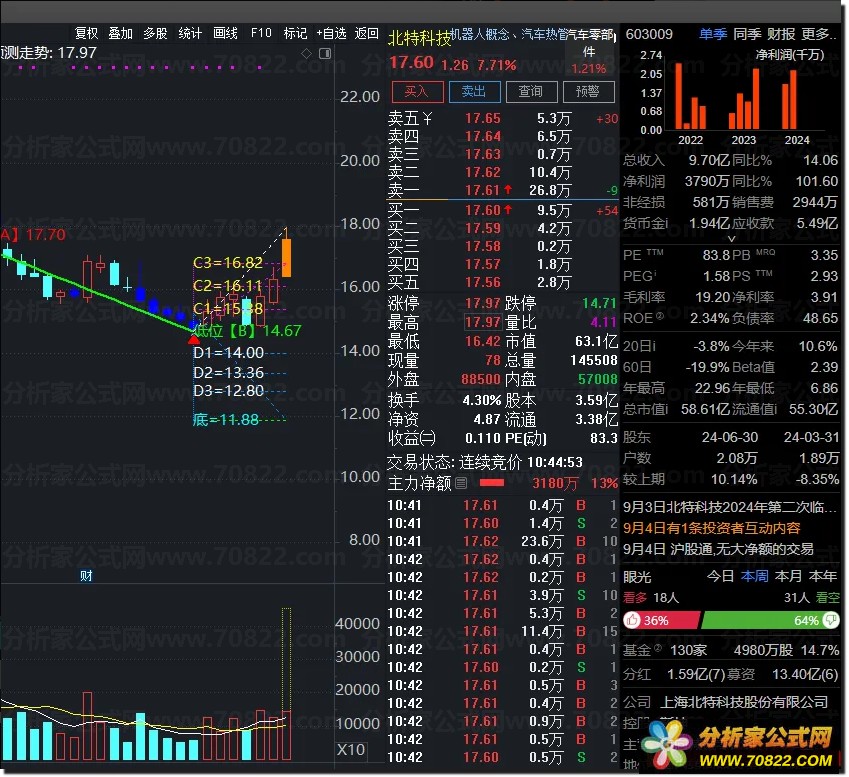The image size is (849, 777).
Task: Add stock via +自选
Action: click(x=331, y=33)
